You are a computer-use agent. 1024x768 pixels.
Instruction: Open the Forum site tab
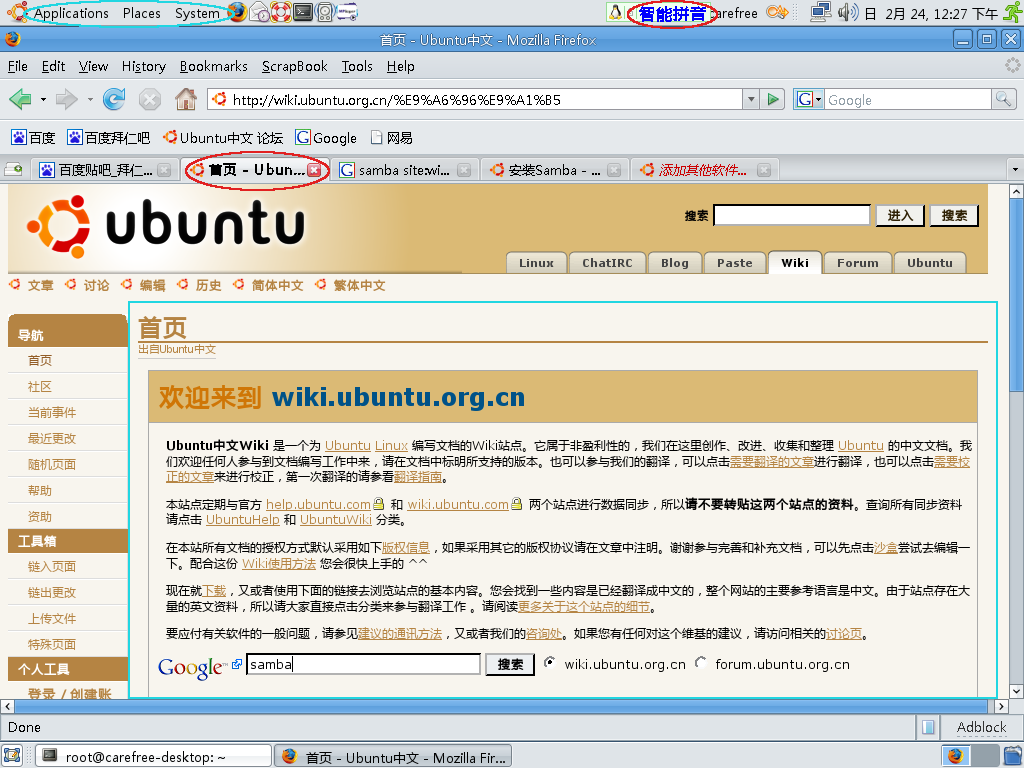(x=857, y=263)
